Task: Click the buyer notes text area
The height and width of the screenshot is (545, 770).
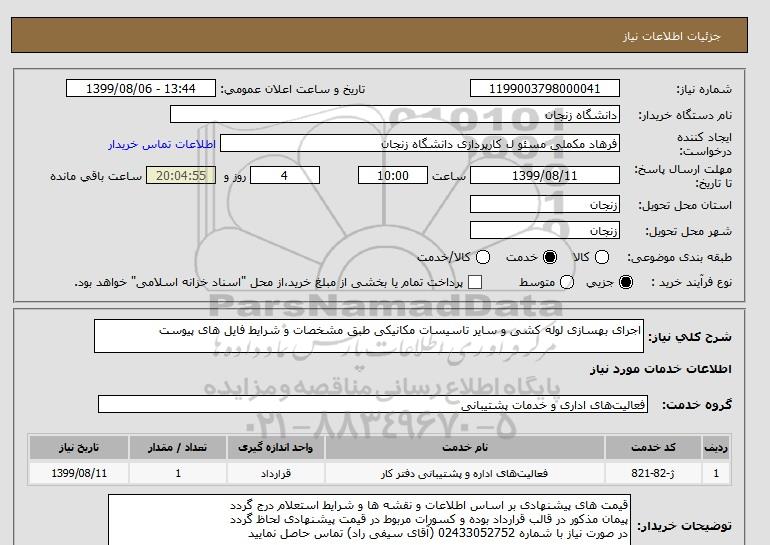Action: coord(369,520)
